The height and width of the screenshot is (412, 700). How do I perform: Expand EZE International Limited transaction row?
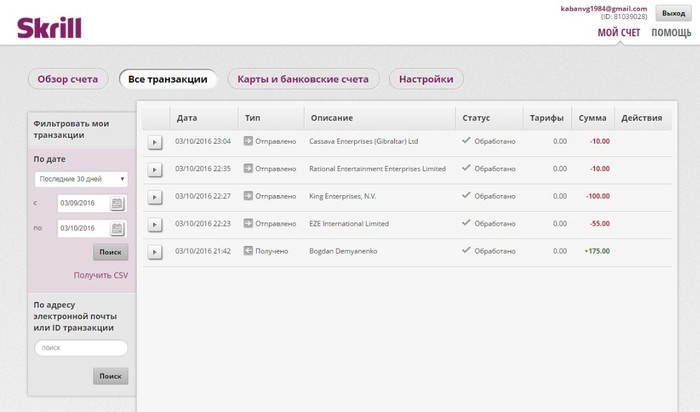tap(154, 225)
